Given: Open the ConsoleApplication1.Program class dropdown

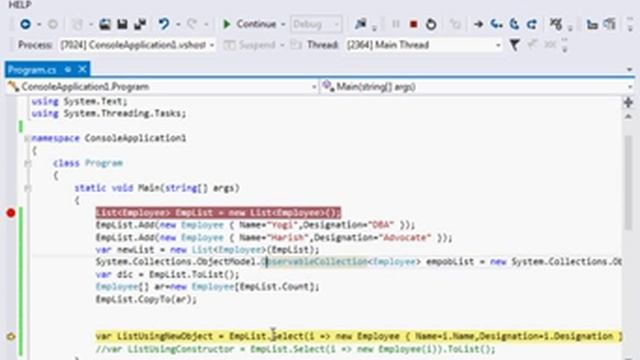Looking at the screenshot, I should [x=162, y=87].
